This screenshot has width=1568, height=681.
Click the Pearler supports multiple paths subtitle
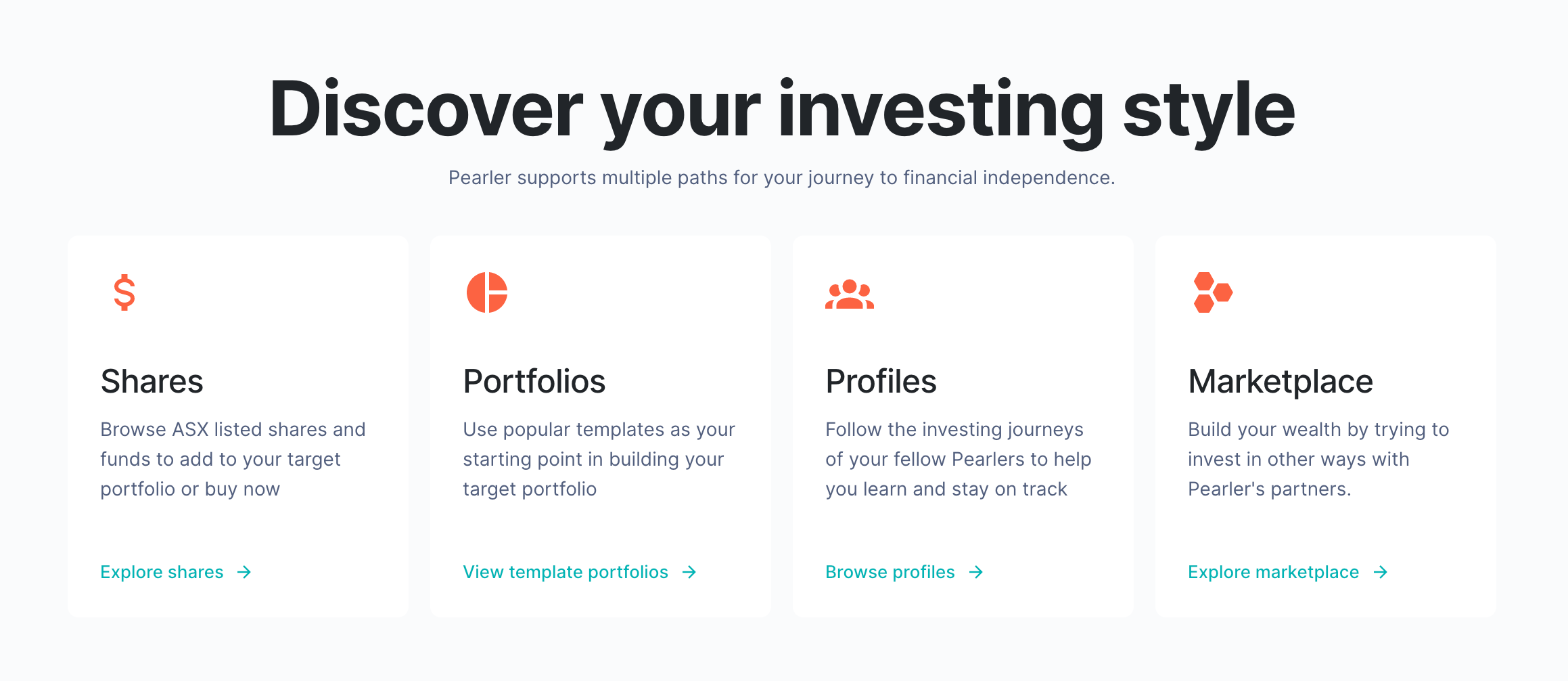tap(782, 177)
